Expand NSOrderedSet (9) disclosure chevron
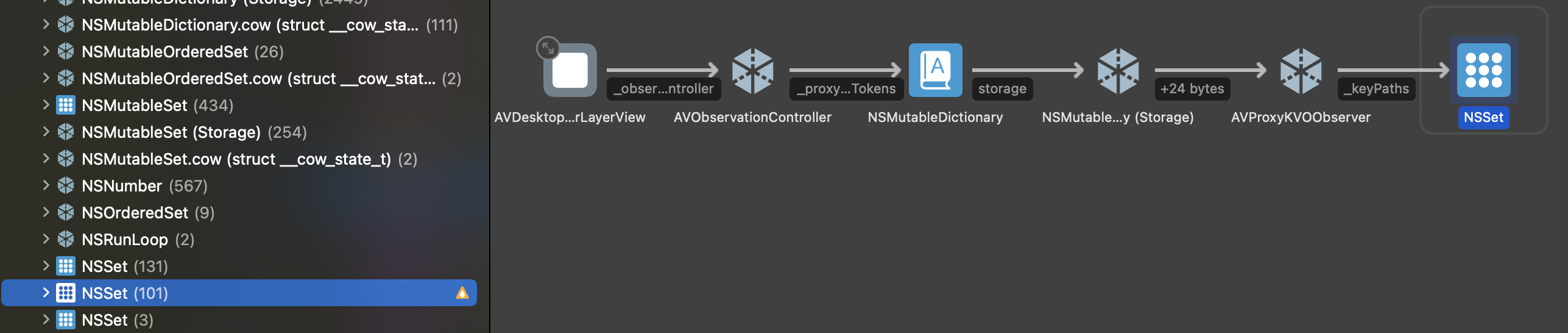The image size is (1568, 333). coord(46,212)
